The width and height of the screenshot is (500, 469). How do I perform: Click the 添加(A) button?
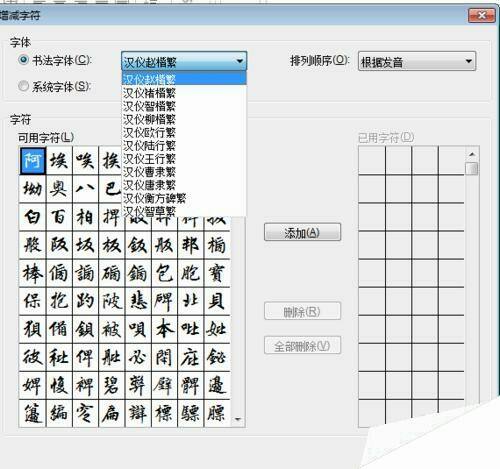(x=302, y=232)
